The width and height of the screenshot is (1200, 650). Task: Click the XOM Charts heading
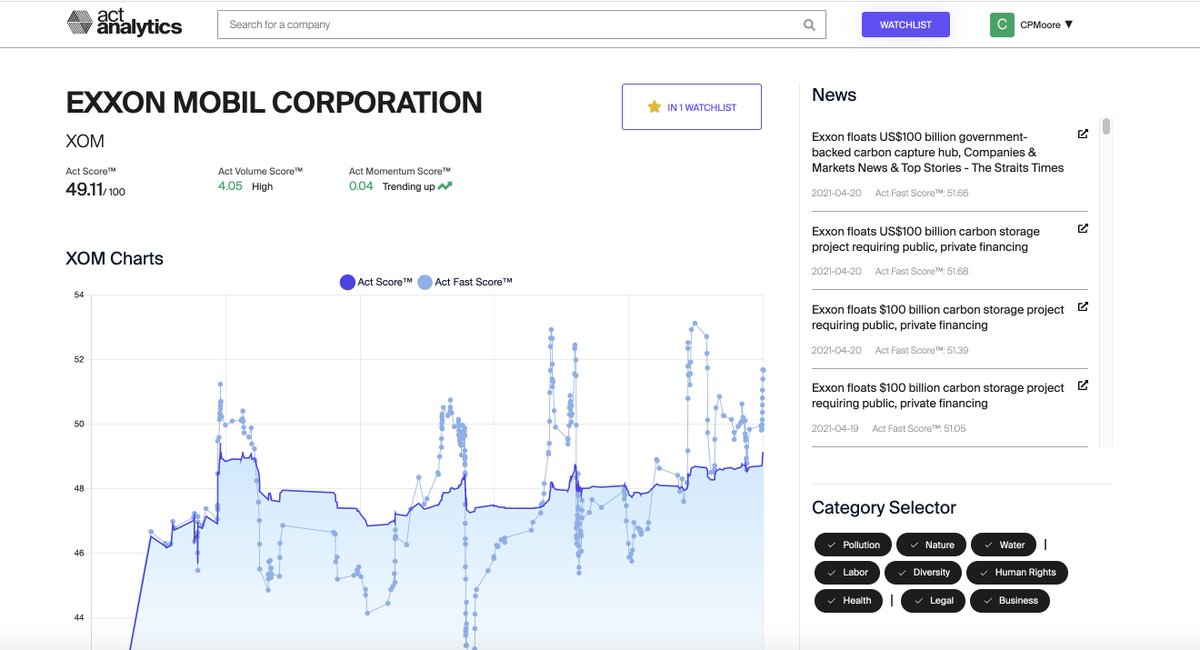click(114, 258)
